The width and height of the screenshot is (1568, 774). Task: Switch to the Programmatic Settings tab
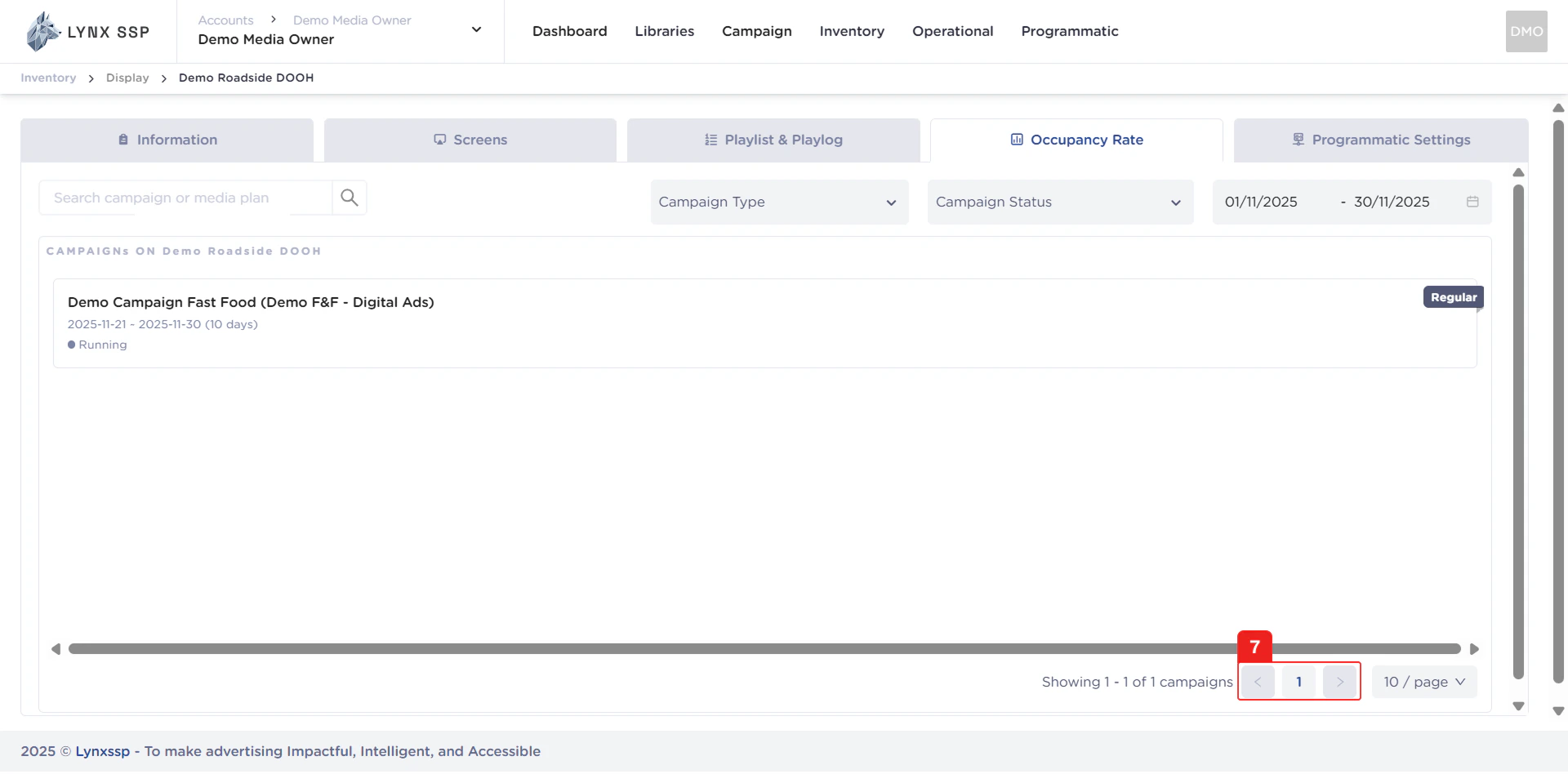tap(1380, 140)
